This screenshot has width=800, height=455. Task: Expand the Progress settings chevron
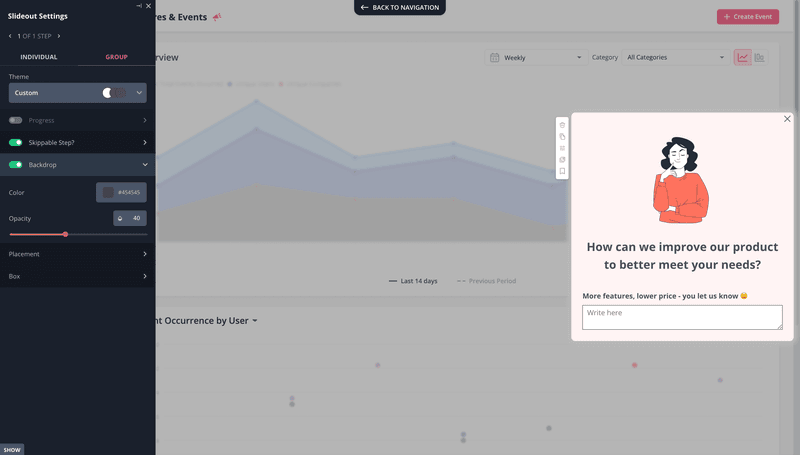click(x=145, y=120)
